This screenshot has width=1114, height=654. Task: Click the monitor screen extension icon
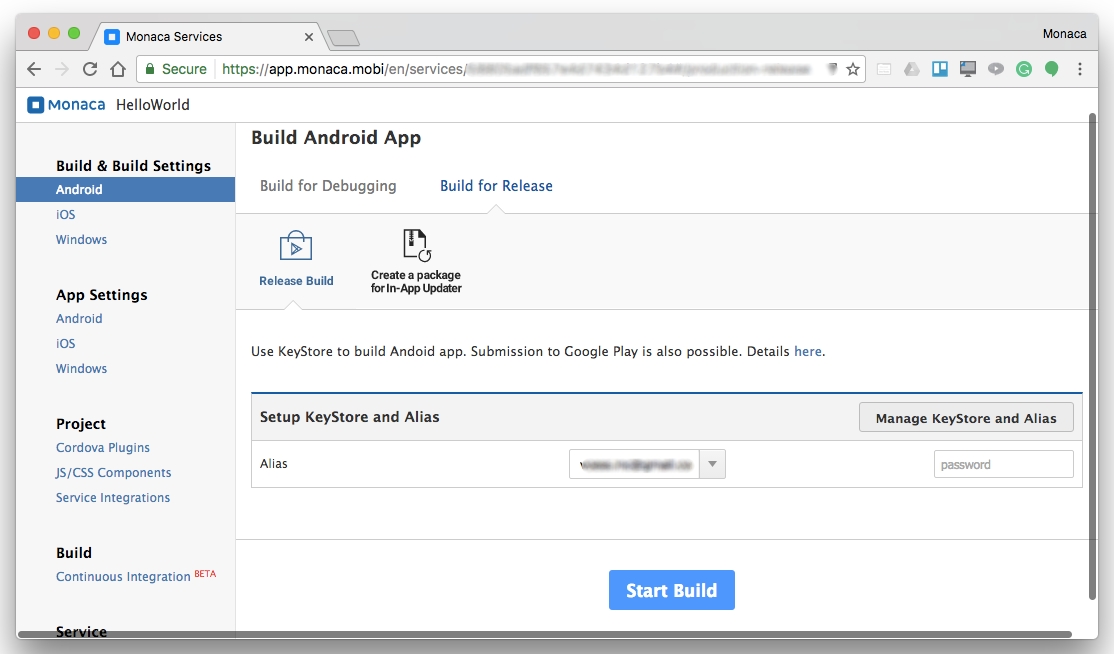(x=968, y=69)
